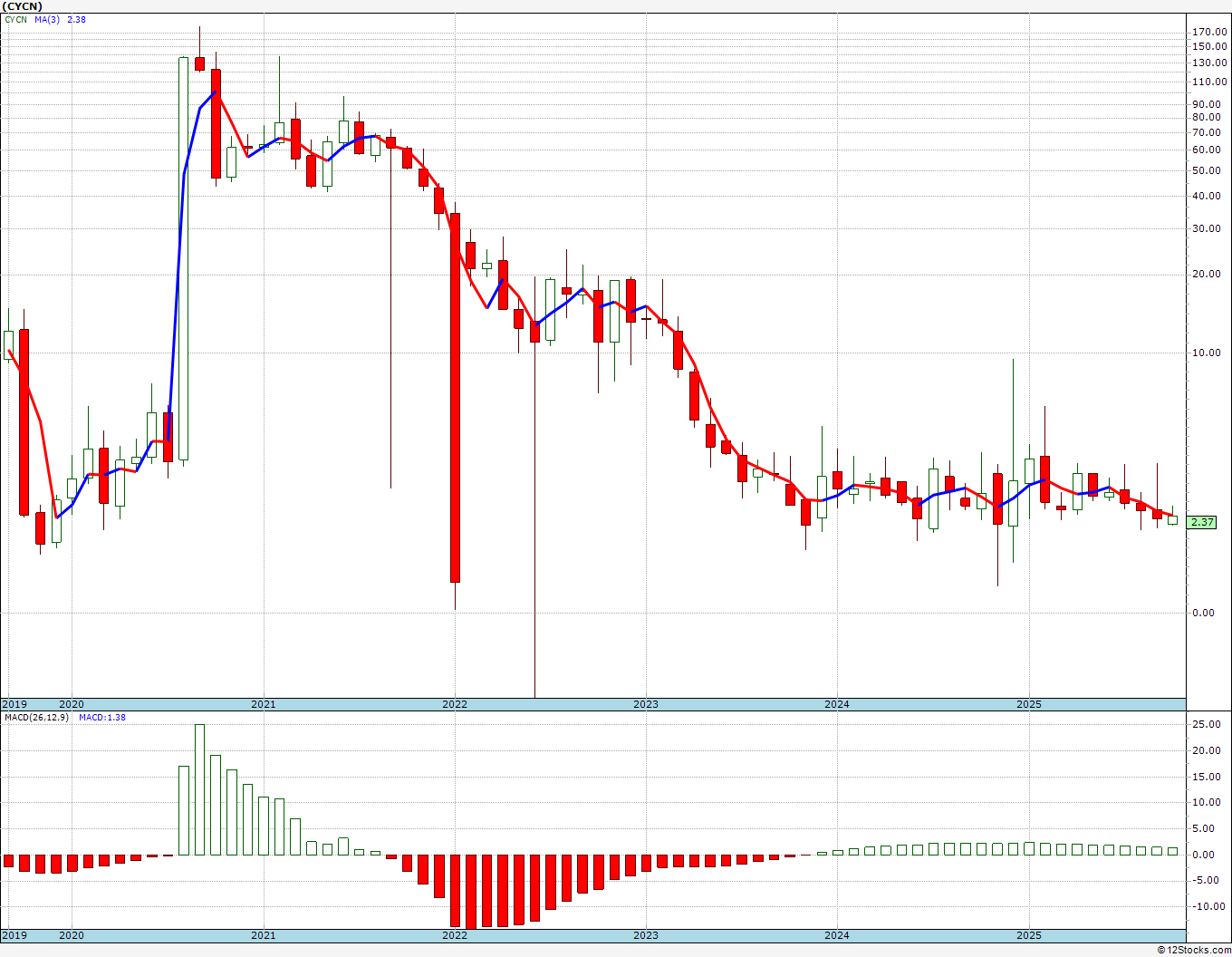Select the 110.00 price axis label
This screenshot has width=1232, height=957.
click(1209, 82)
